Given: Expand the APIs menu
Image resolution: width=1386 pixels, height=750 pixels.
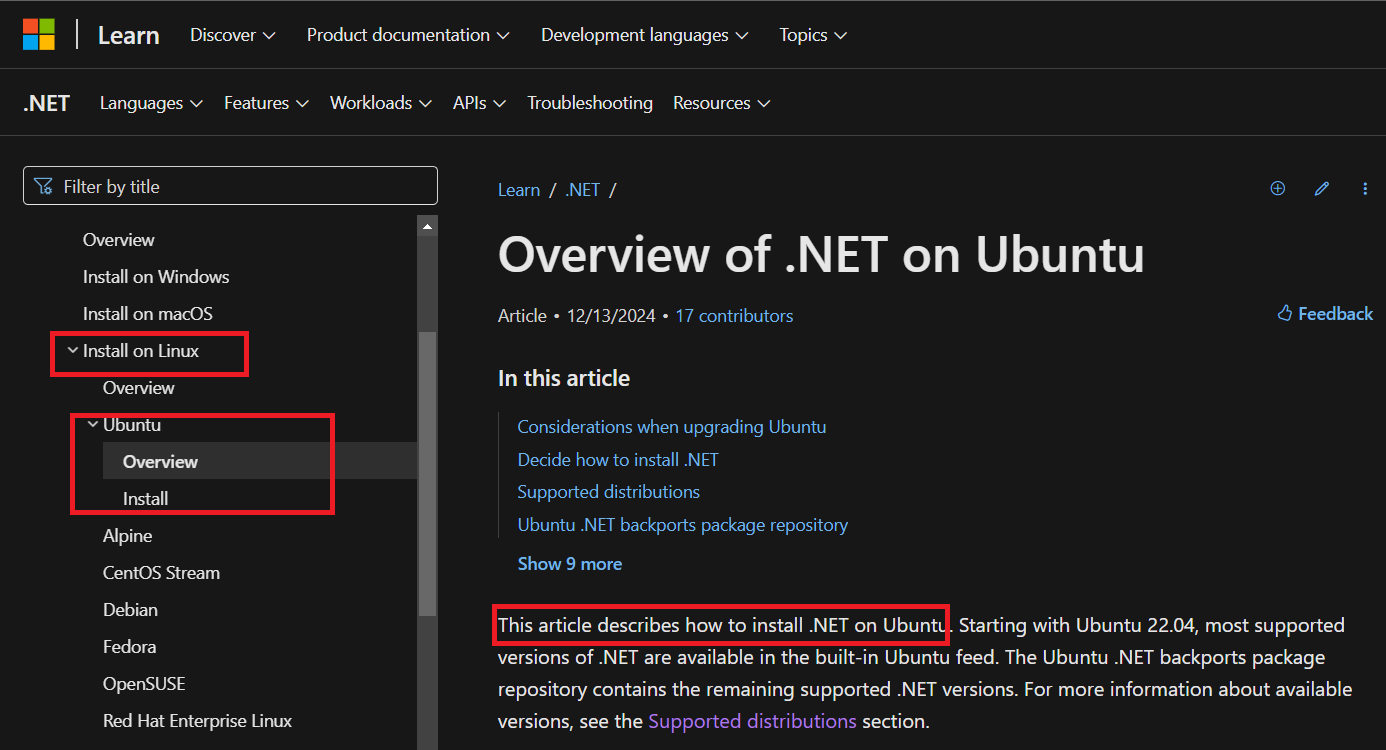Looking at the screenshot, I should (479, 103).
